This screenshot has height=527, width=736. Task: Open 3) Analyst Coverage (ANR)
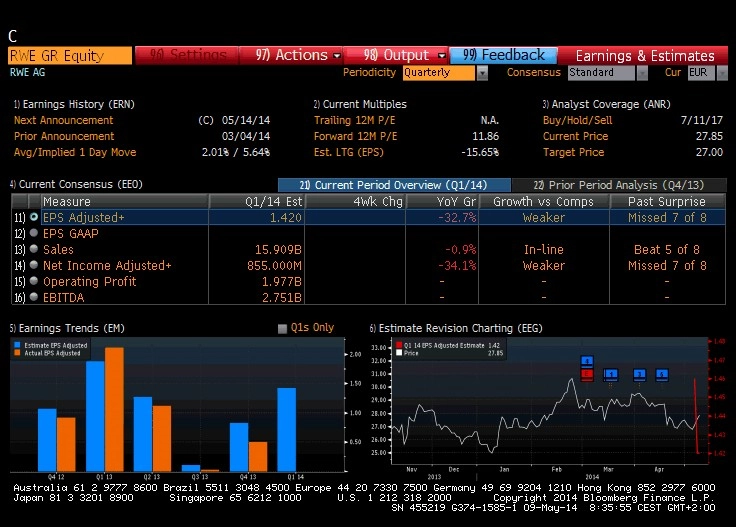tap(606, 104)
